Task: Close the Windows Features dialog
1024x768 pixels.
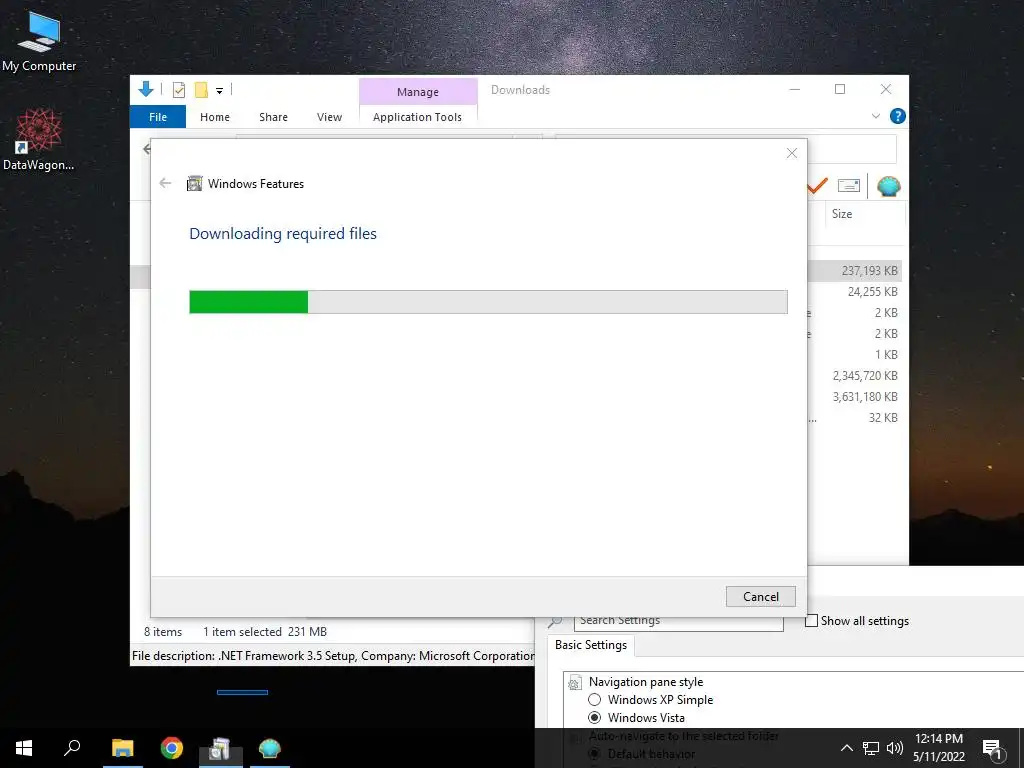Action: 792,153
